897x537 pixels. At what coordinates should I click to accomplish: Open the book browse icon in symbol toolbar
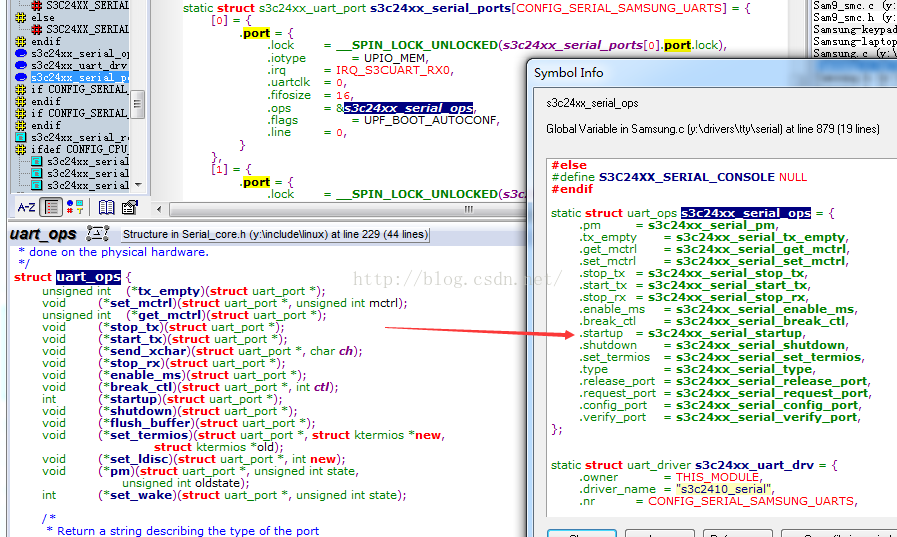tap(106, 207)
